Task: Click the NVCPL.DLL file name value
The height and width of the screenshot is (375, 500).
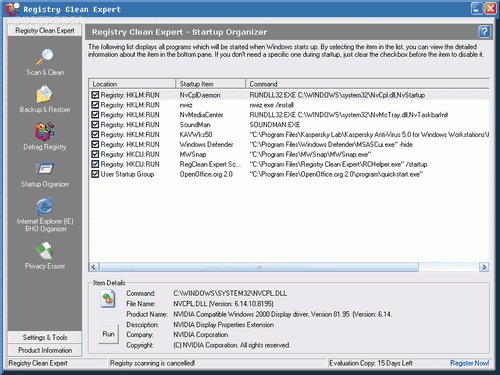Action: pyautogui.click(x=223, y=304)
